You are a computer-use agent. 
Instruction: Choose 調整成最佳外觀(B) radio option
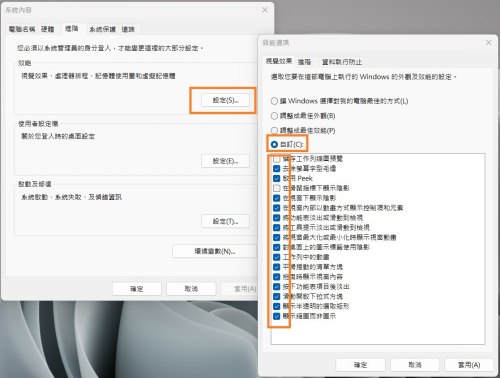[x=274, y=116]
